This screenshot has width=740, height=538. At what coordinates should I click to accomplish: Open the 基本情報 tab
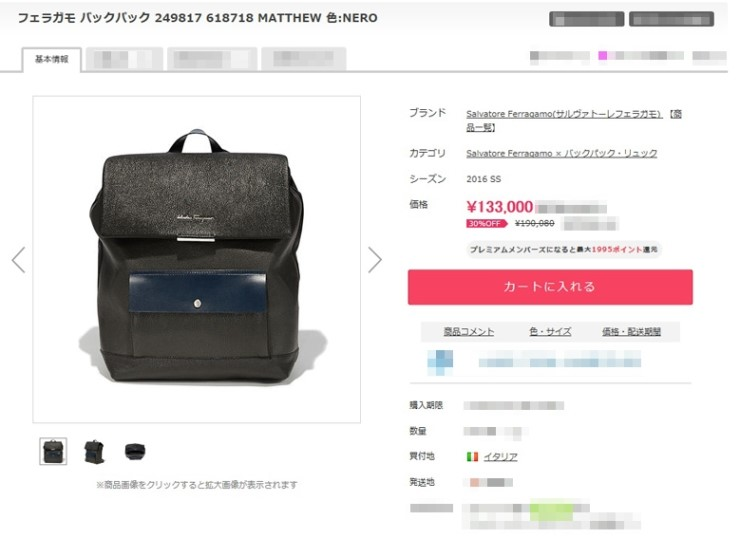click(x=51, y=59)
